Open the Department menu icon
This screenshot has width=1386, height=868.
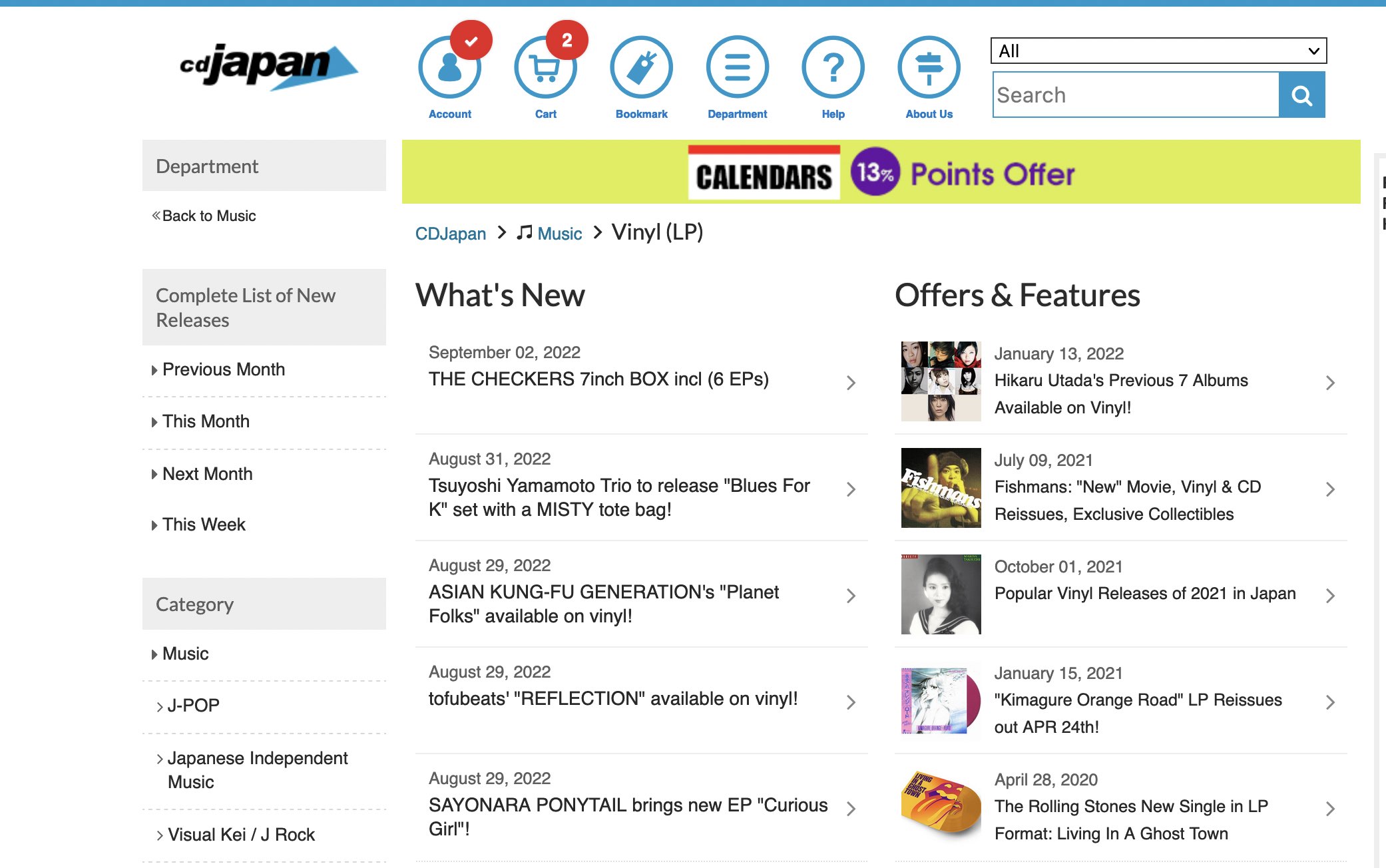pos(737,68)
